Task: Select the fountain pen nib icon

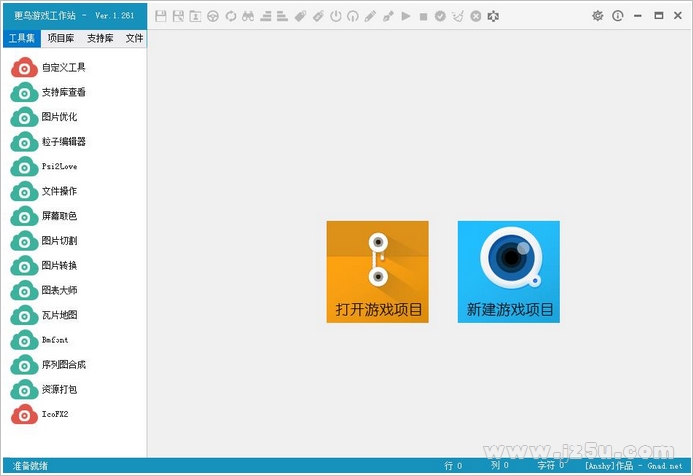Action: tap(388, 16)
